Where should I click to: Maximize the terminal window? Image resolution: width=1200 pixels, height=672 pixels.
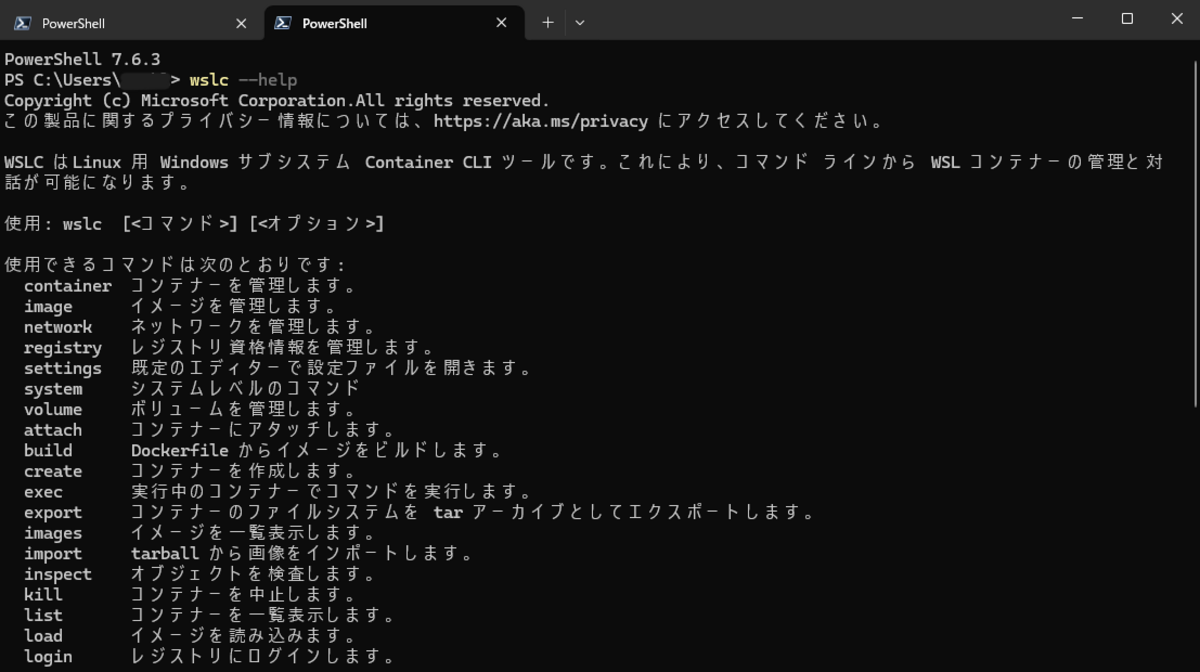click(x=1127, y=19)
